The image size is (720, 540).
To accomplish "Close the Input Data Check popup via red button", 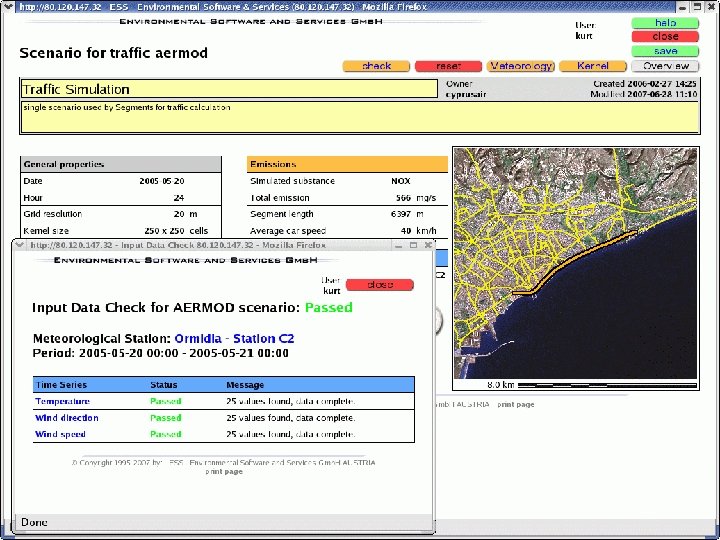I will [x=380, y=285].
